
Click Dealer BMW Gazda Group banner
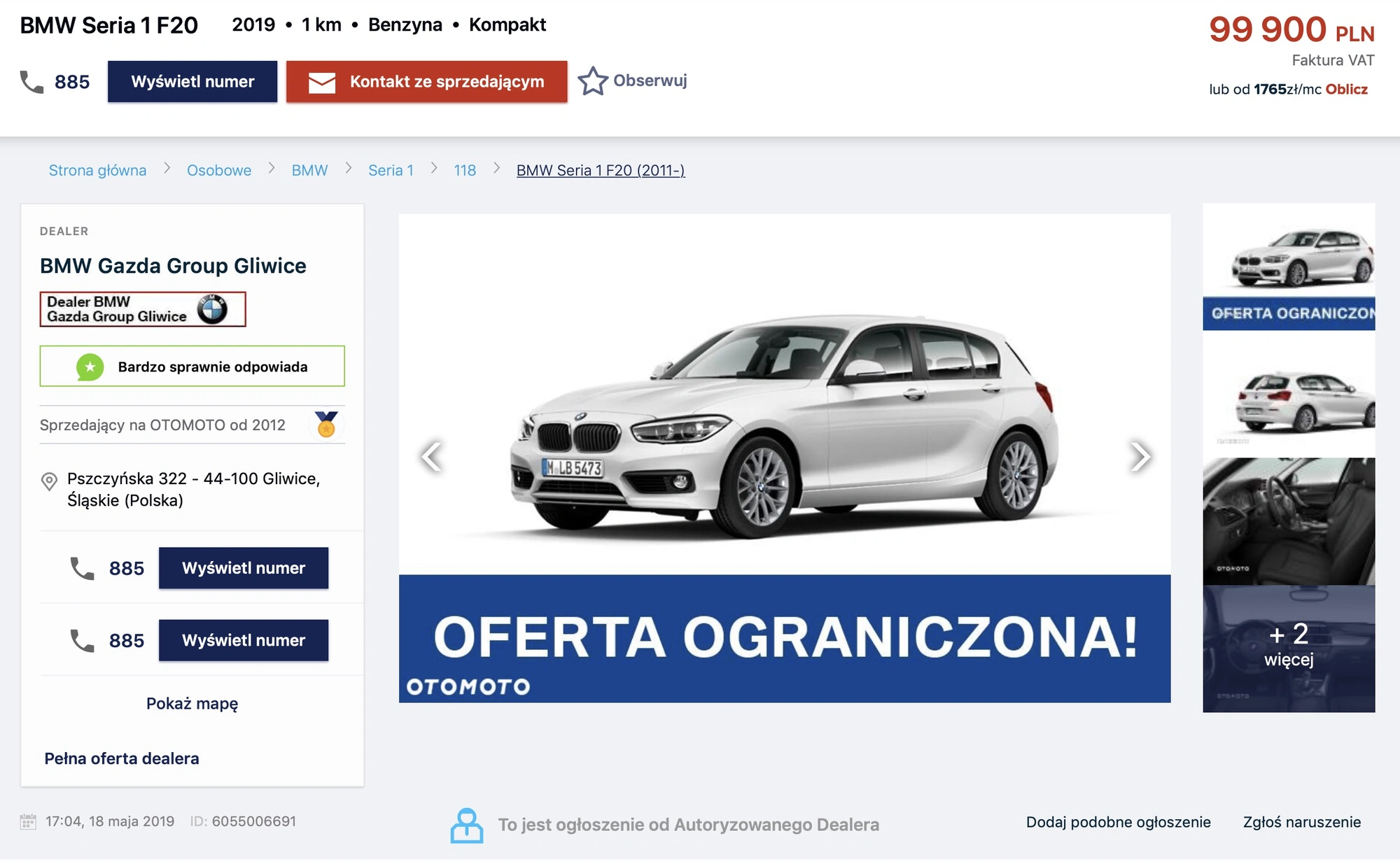point(143,309)
